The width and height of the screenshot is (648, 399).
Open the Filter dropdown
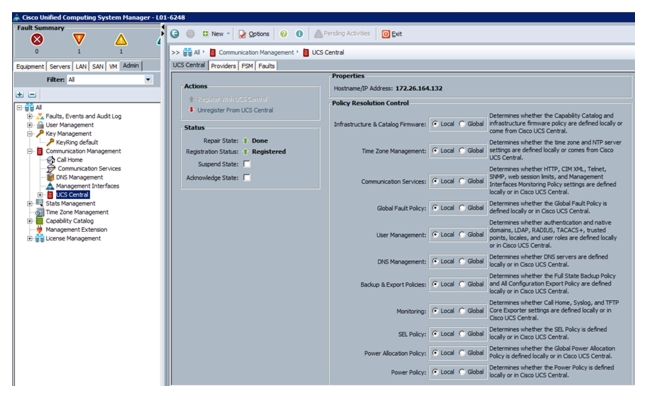[148, 79]
